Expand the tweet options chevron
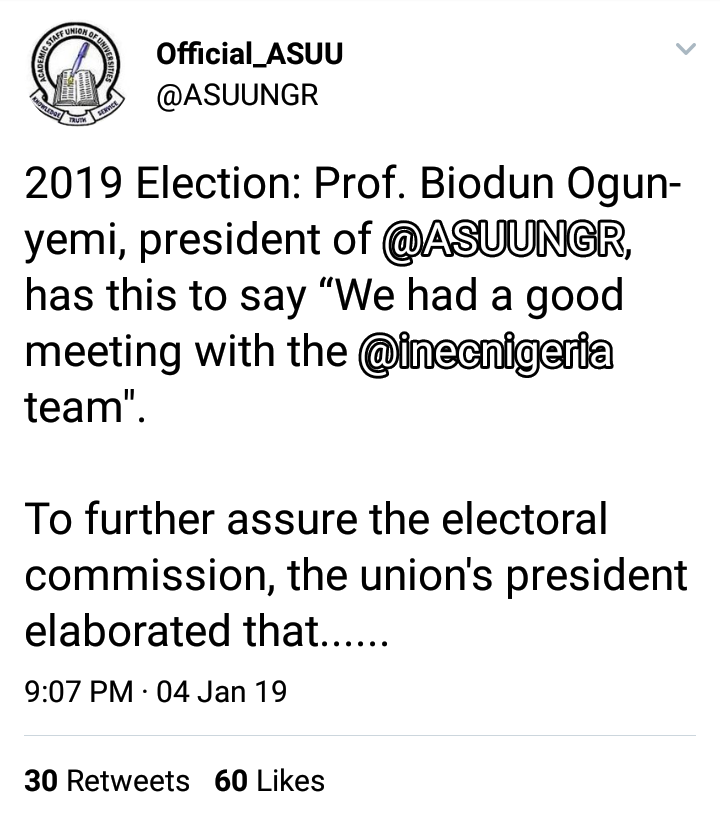This screenshot has width=720, height=813. pyautogui.click(x=685, y=49)
